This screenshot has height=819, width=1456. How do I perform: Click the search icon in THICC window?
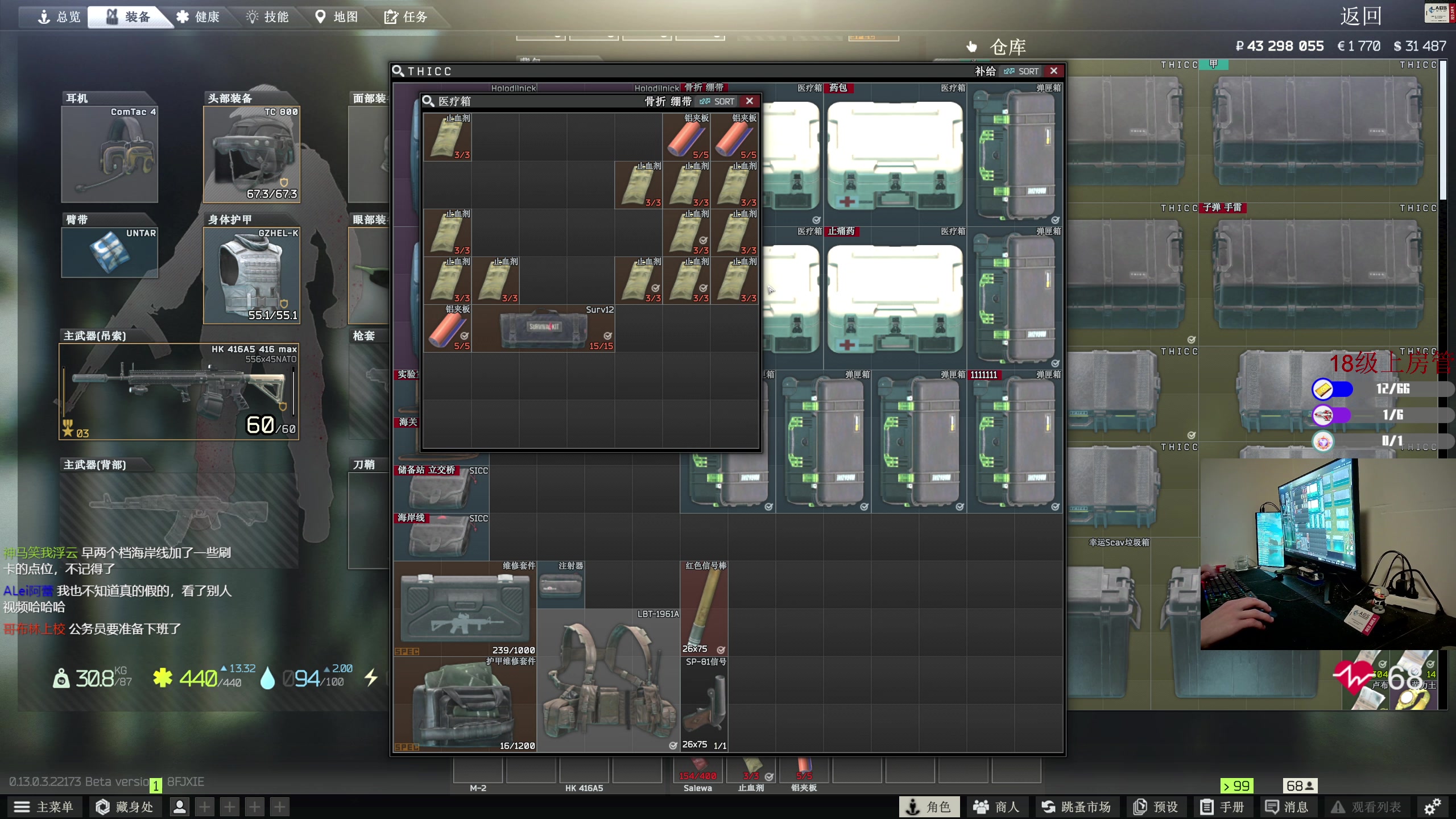point(398,71)
